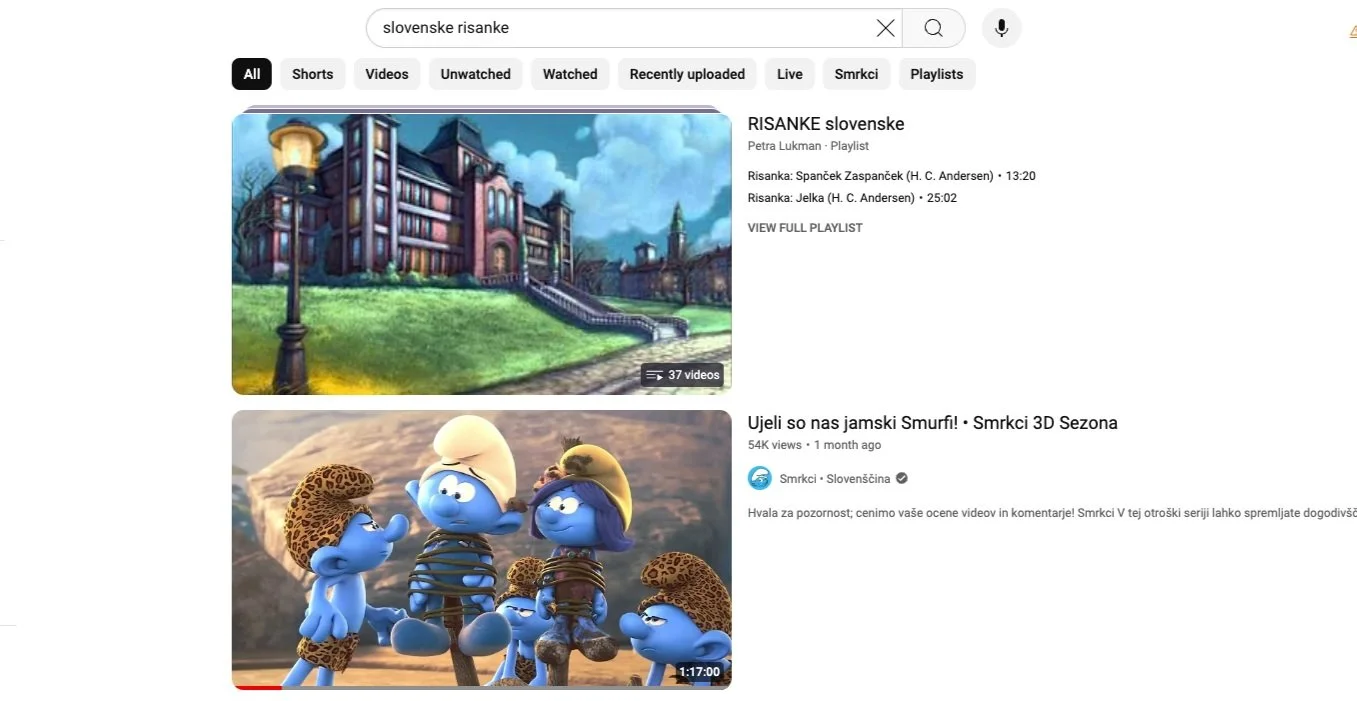Open Ujeli so nas jamski Smurfi! video title
This screenshot has height=701, width=1357.
coord(933,423)
